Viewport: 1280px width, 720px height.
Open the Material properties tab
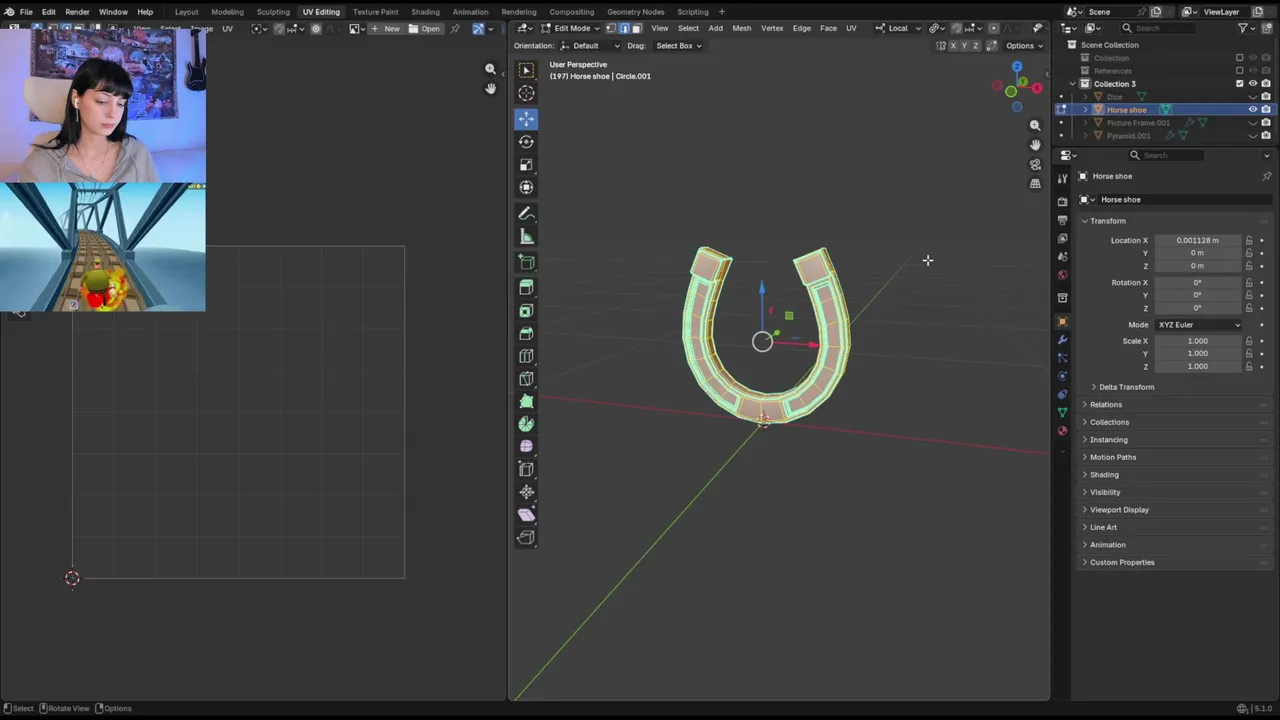coord(1062,431)
